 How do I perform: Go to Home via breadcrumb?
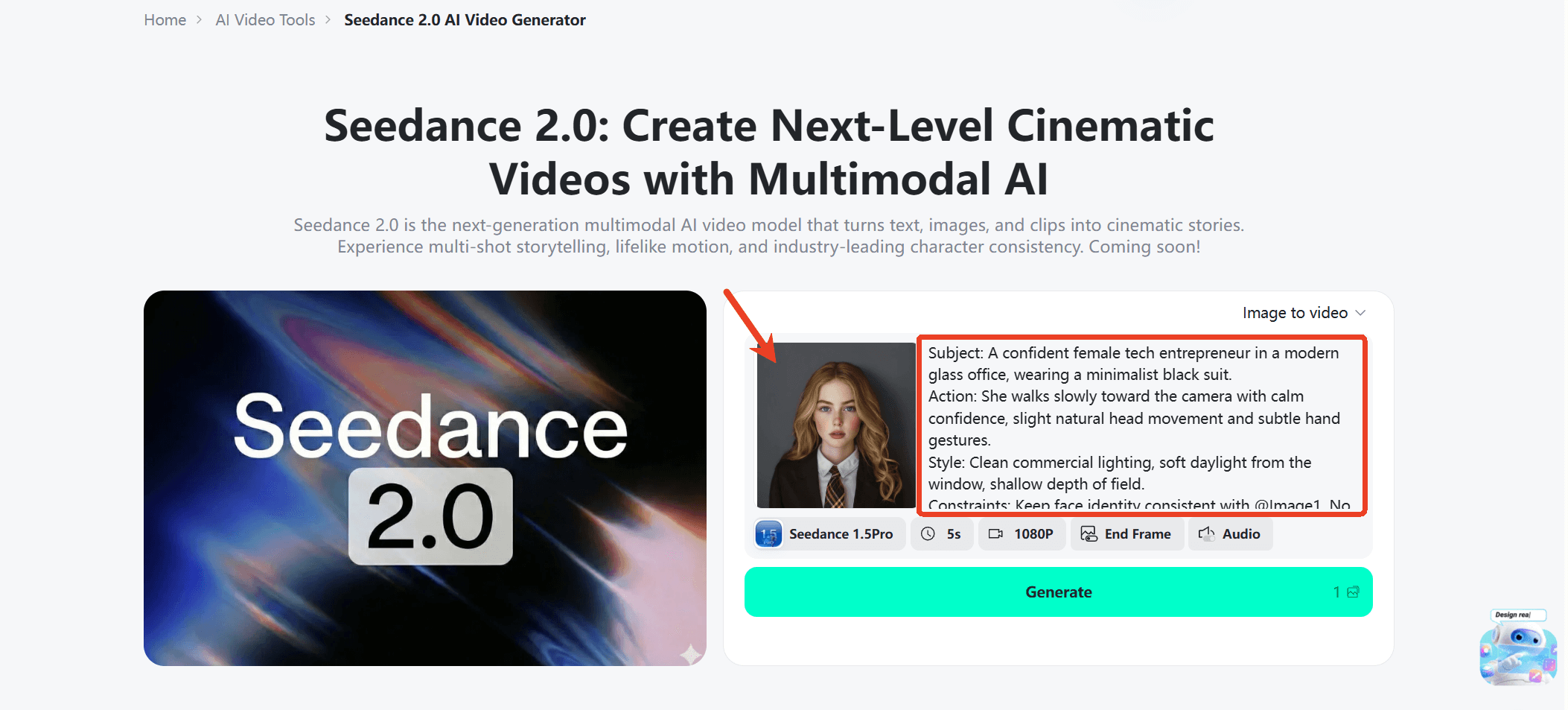click(x=165, y=20)
